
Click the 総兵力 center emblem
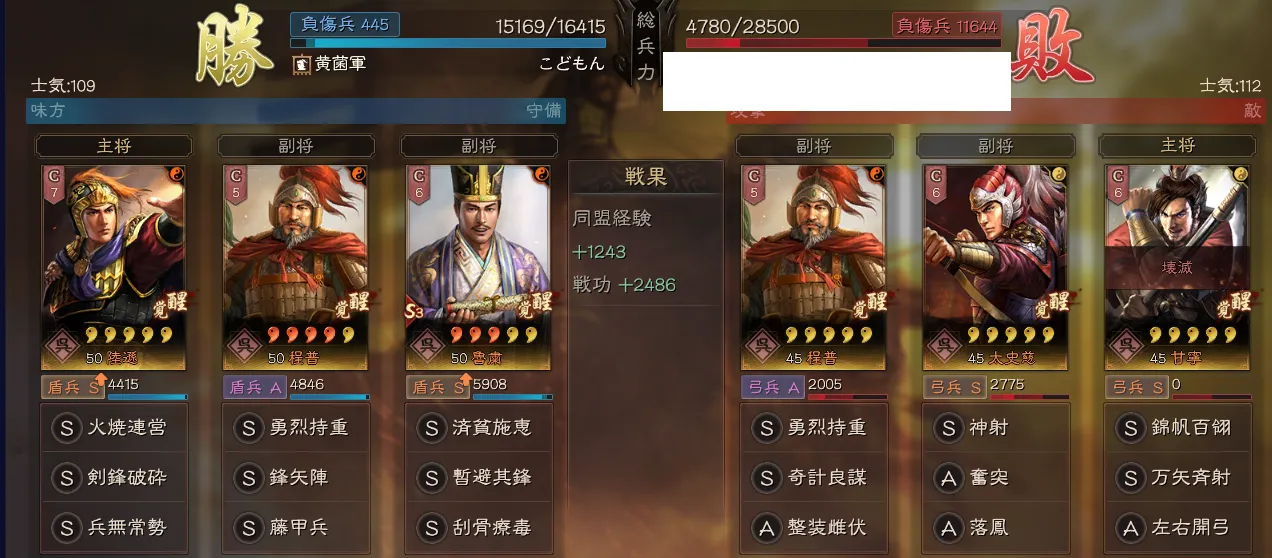tap(646, 45)
